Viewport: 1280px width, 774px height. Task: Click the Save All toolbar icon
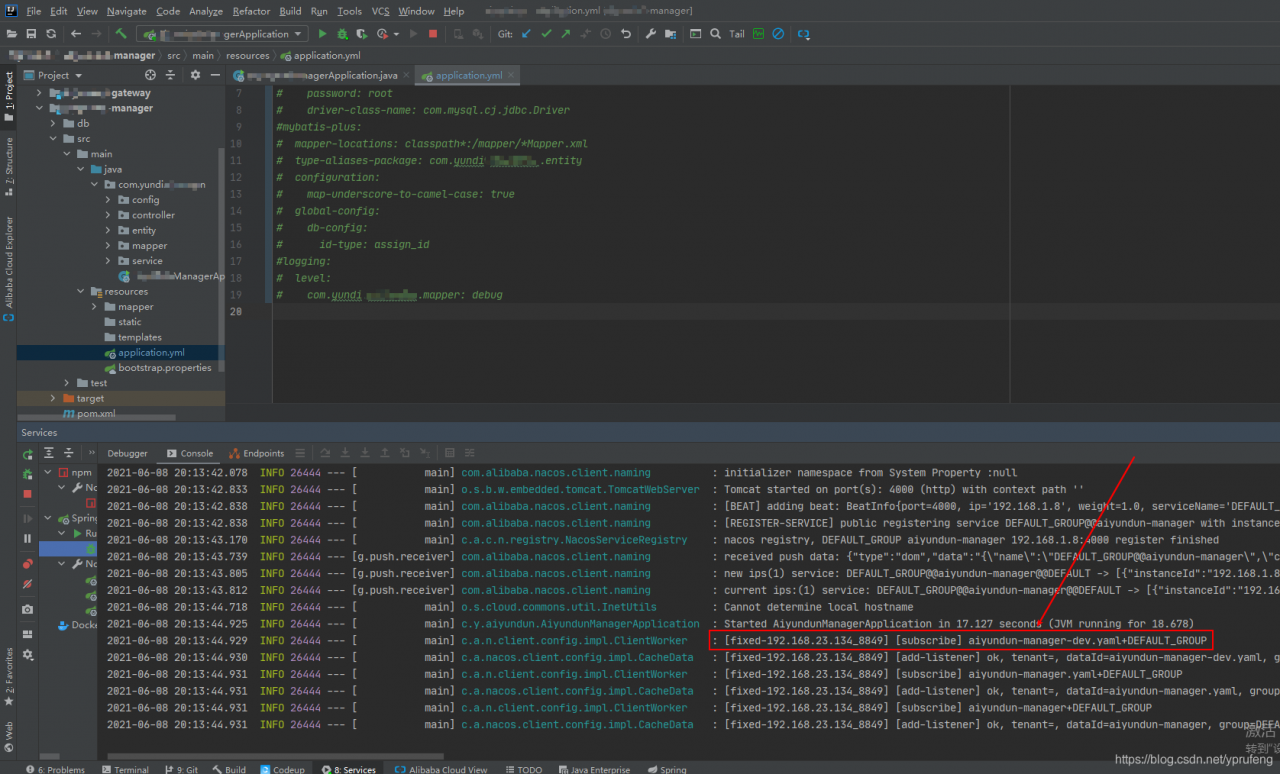point(31,34)
